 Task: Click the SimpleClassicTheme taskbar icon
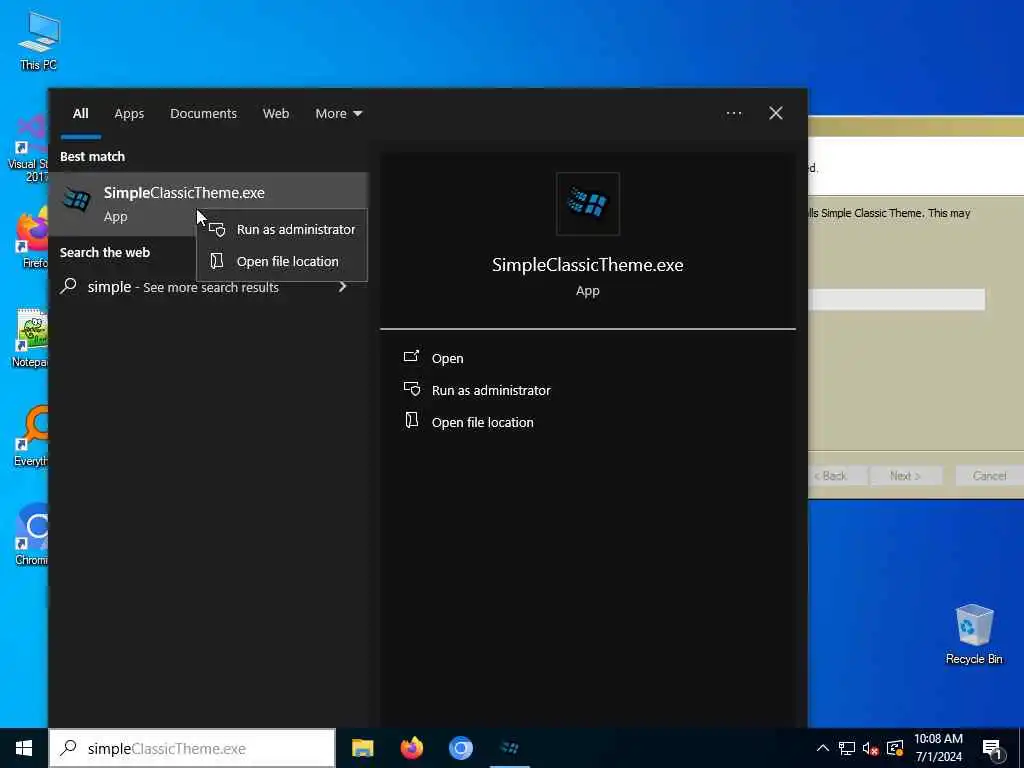click(x=509, y=748)
